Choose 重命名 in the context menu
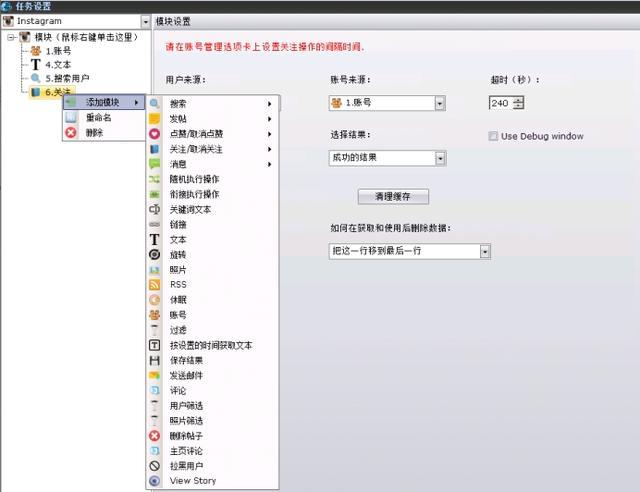This screenshot has width=640, height=492. click(x=104, y=117)
